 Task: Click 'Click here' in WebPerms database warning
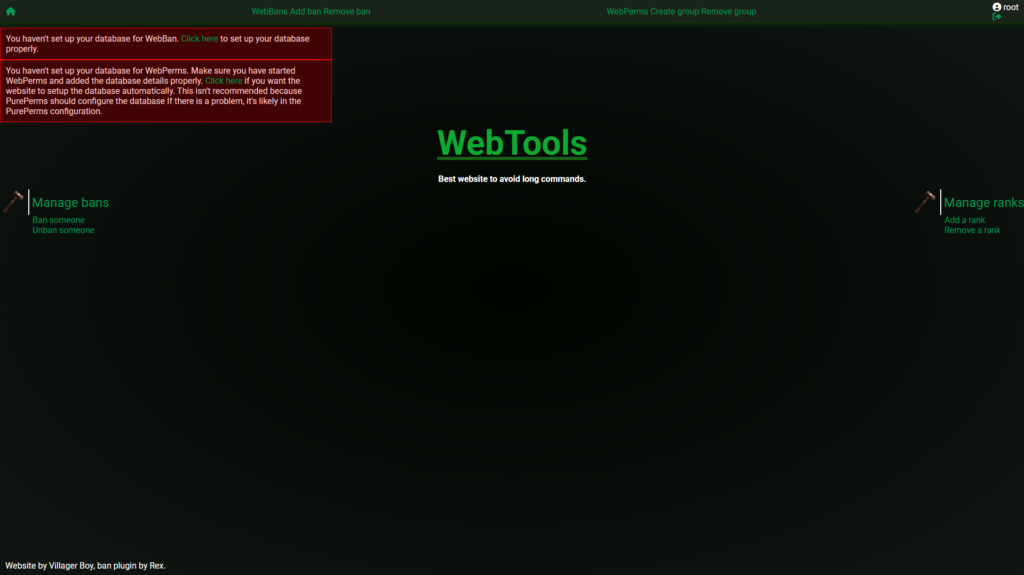pyautogui.click(x=223, y=81)
